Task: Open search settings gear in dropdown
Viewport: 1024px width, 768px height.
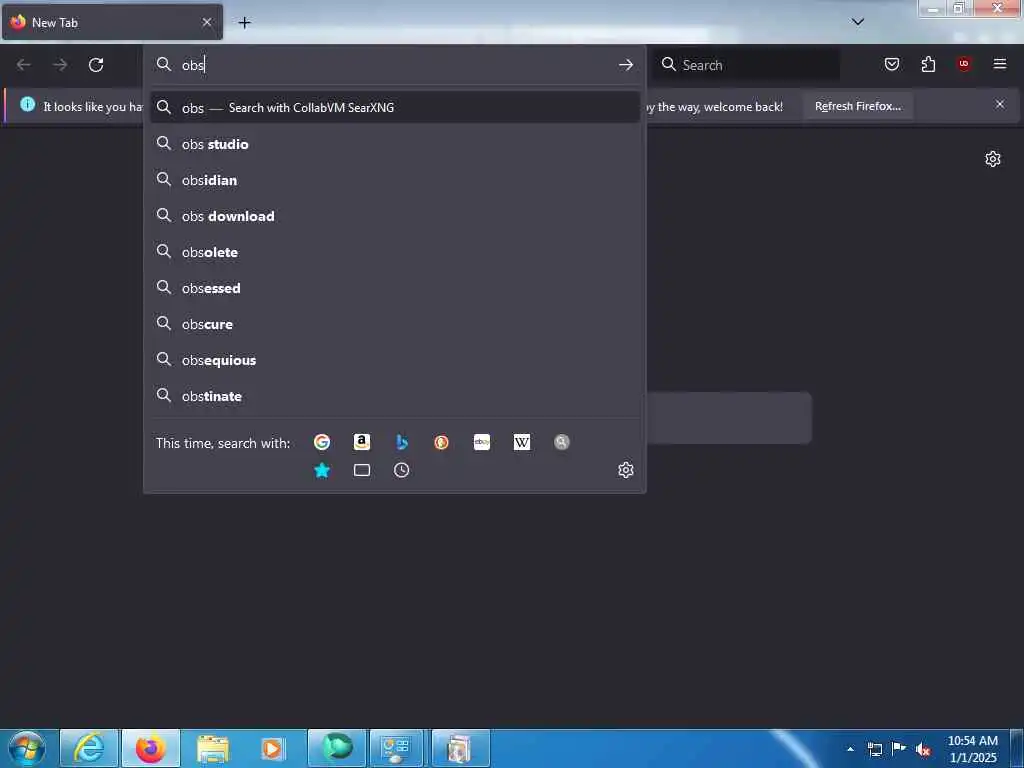Action: (x=626, y=470)
